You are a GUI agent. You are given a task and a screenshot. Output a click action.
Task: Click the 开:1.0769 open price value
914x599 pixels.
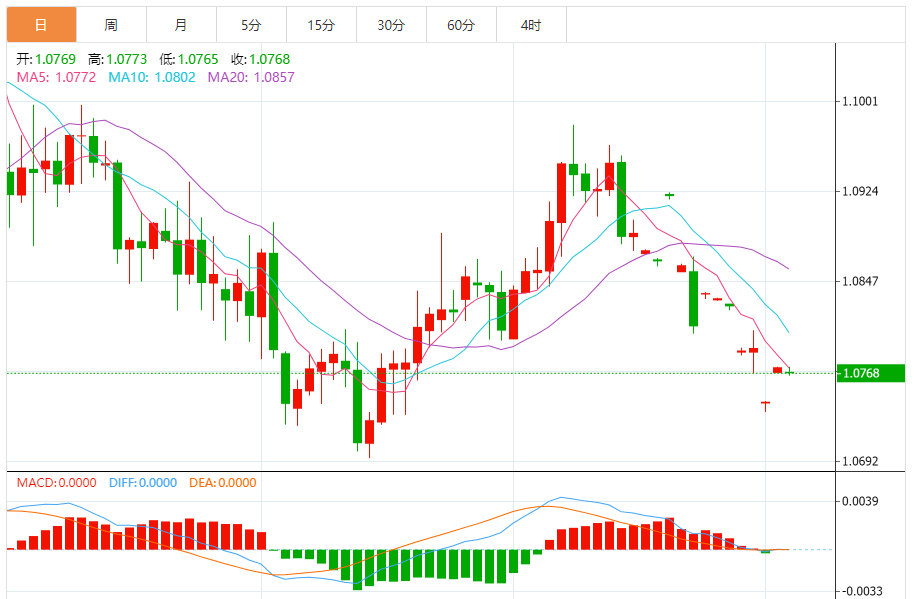(46, 59)
